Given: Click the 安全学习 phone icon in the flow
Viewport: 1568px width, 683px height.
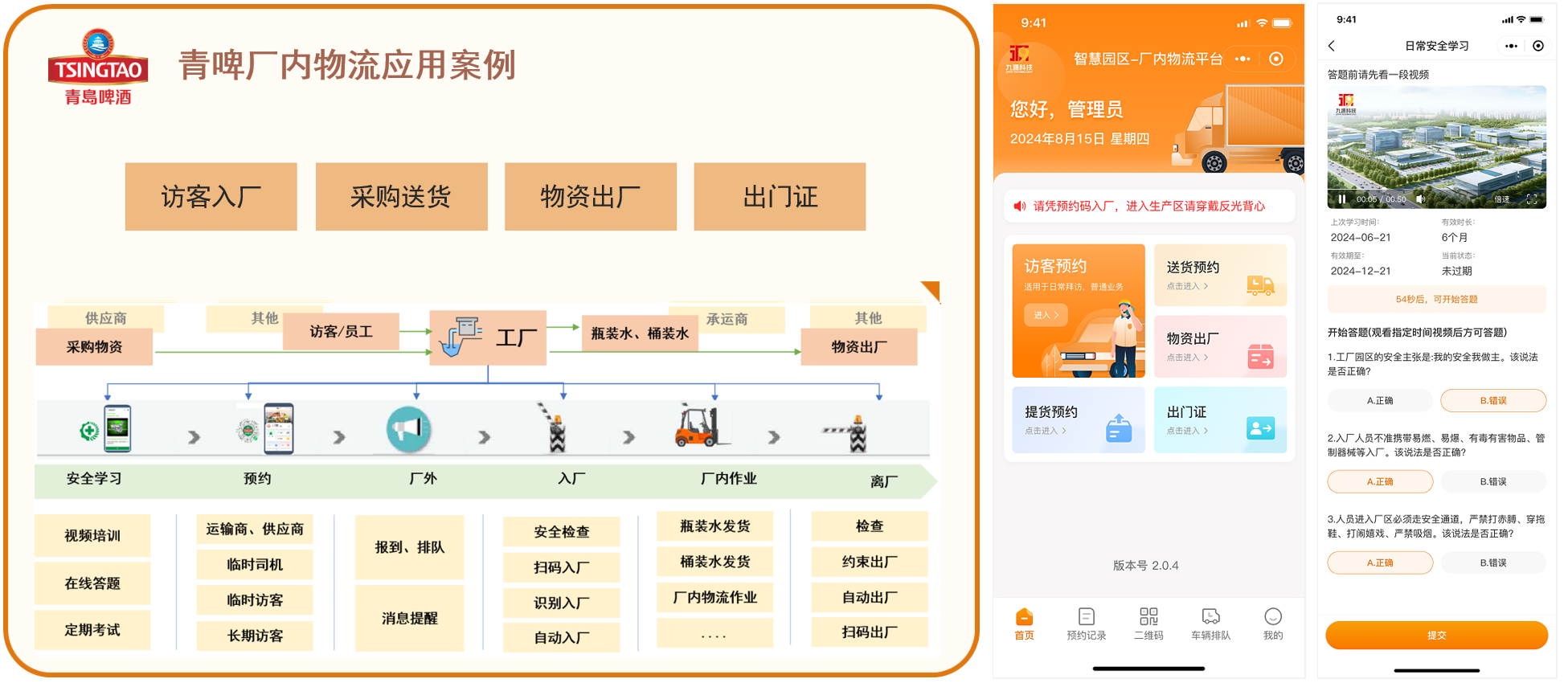Looking at the screenshot, I should point(117,429).
